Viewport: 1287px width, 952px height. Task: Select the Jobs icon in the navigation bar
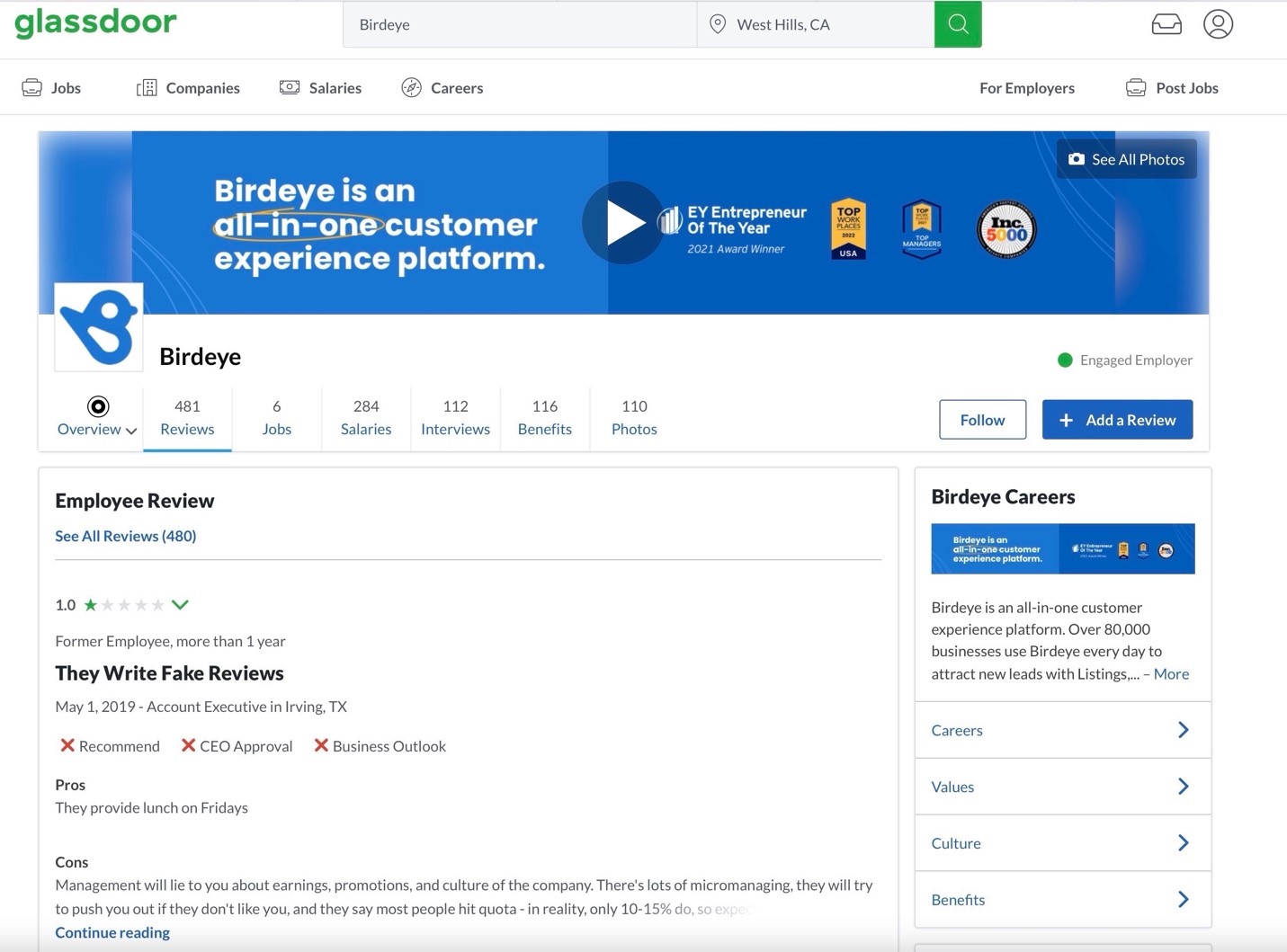click(x=32, y=87)
